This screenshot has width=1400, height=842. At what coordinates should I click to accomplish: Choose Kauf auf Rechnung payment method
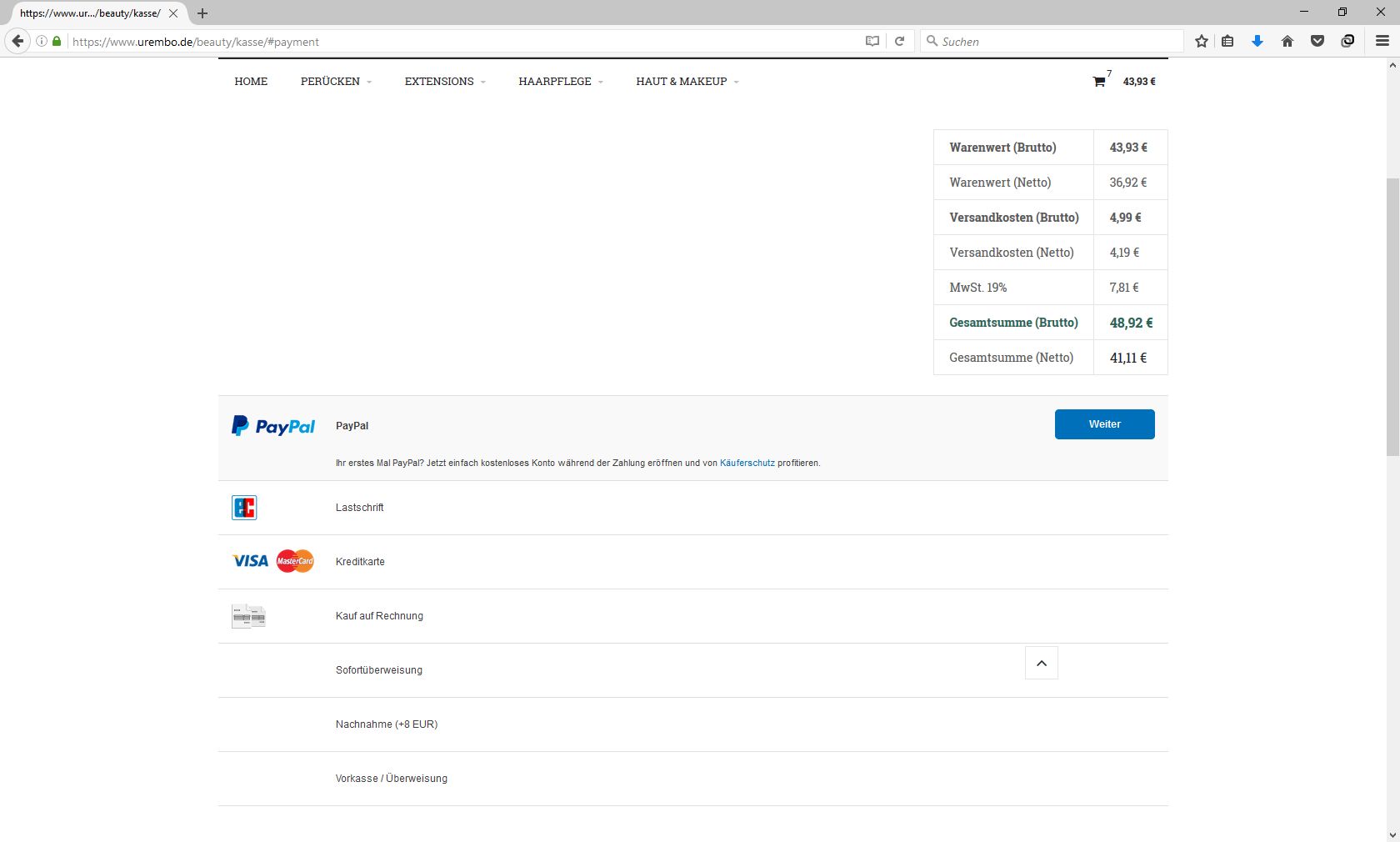[379, 616]
